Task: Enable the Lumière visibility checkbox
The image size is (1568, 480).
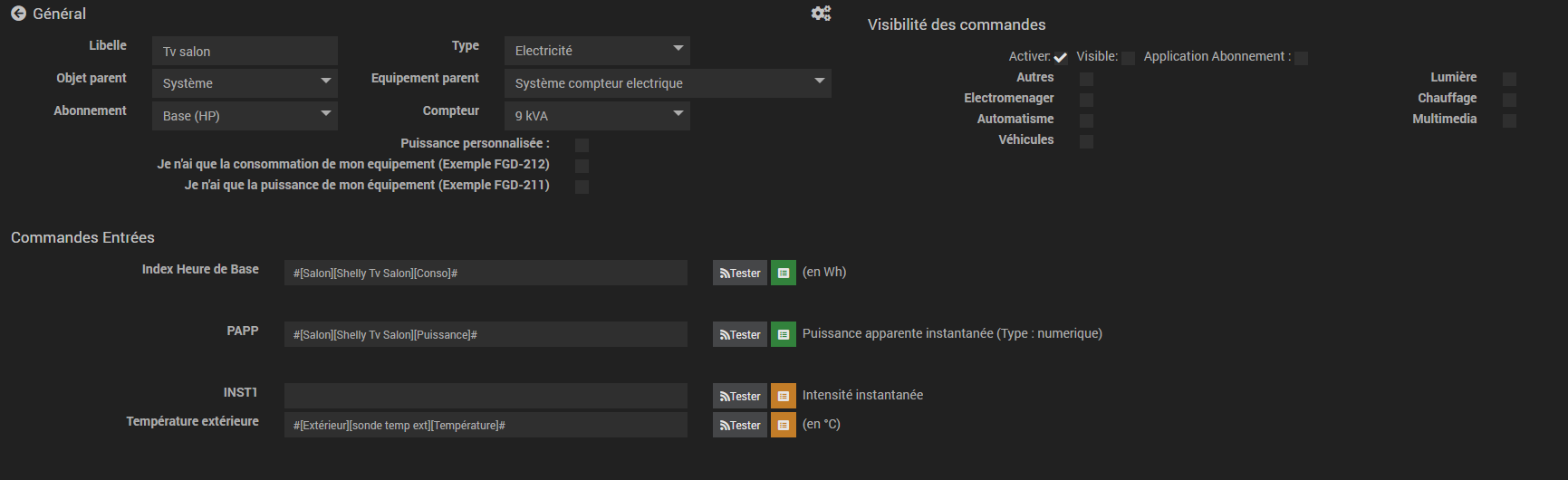Action: [1509, 79]
